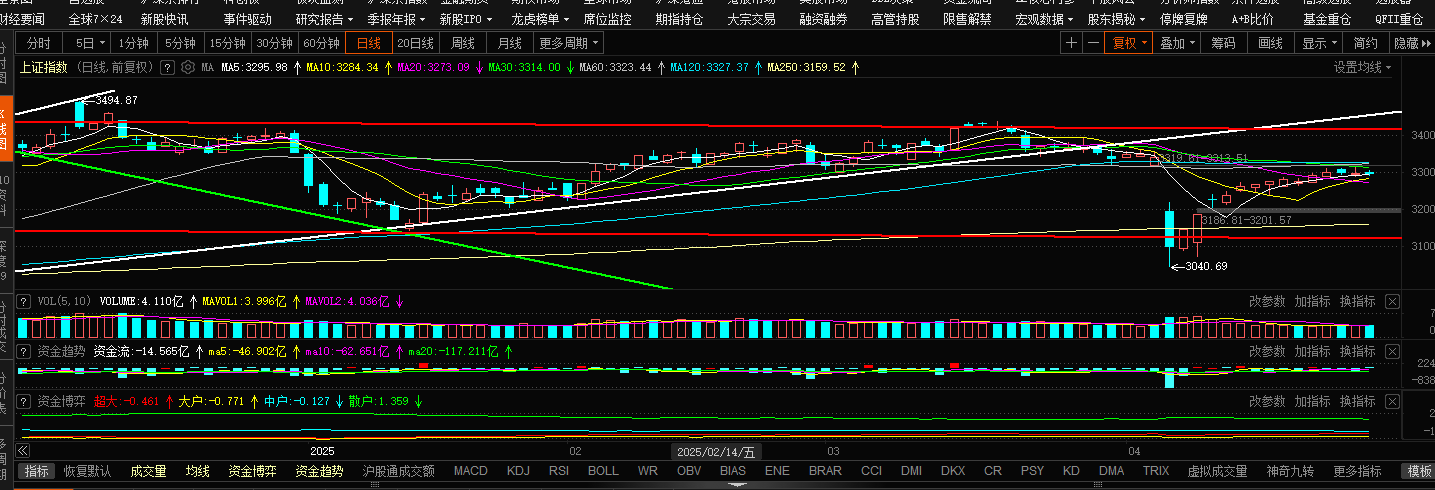Open 设置均线 dropdown
This screenshot has height=490, width=1435.
coord(1363,67)
